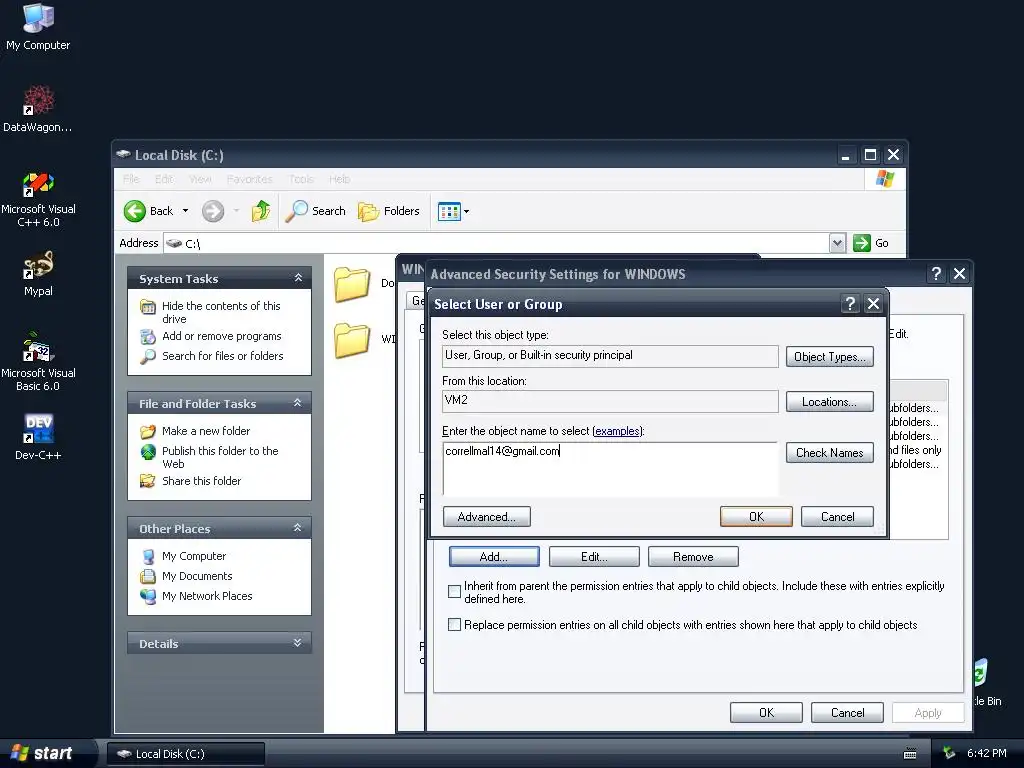Click Make a new folder task
Screen dimensions: 1024x768
(x=206, y=431)
